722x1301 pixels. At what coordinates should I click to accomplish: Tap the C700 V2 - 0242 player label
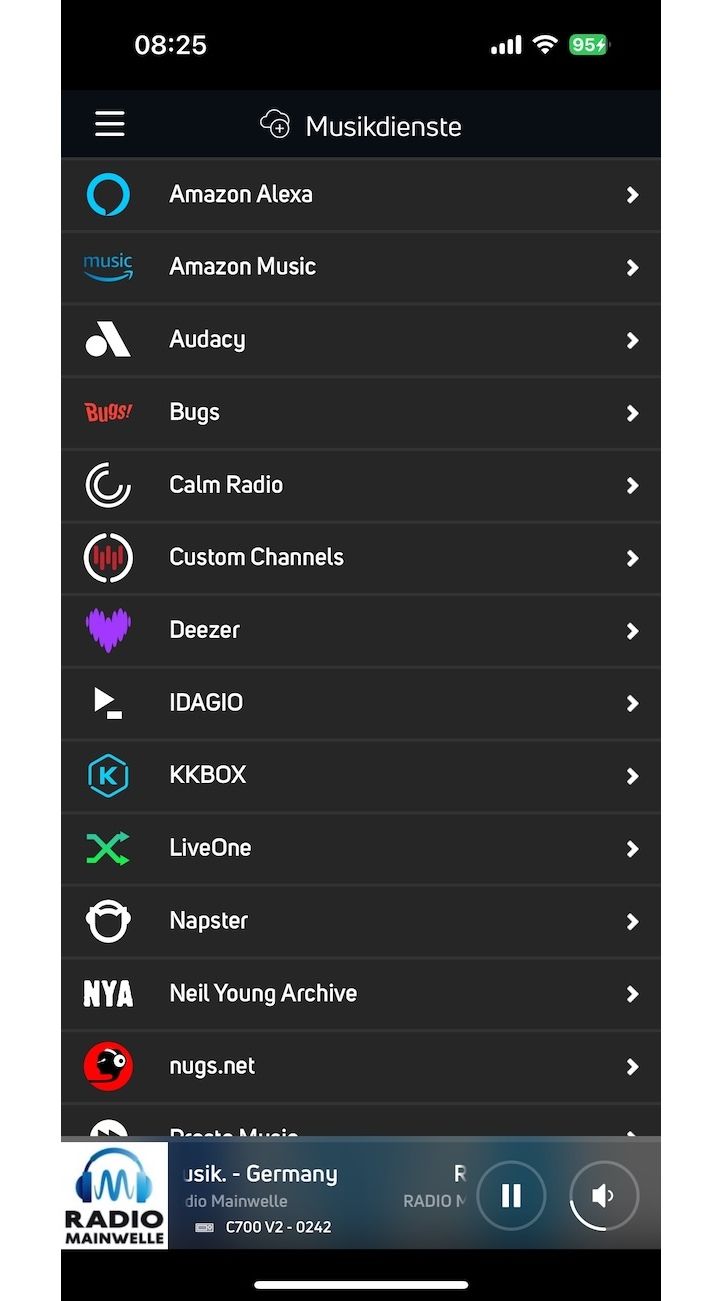(278, 1227)
